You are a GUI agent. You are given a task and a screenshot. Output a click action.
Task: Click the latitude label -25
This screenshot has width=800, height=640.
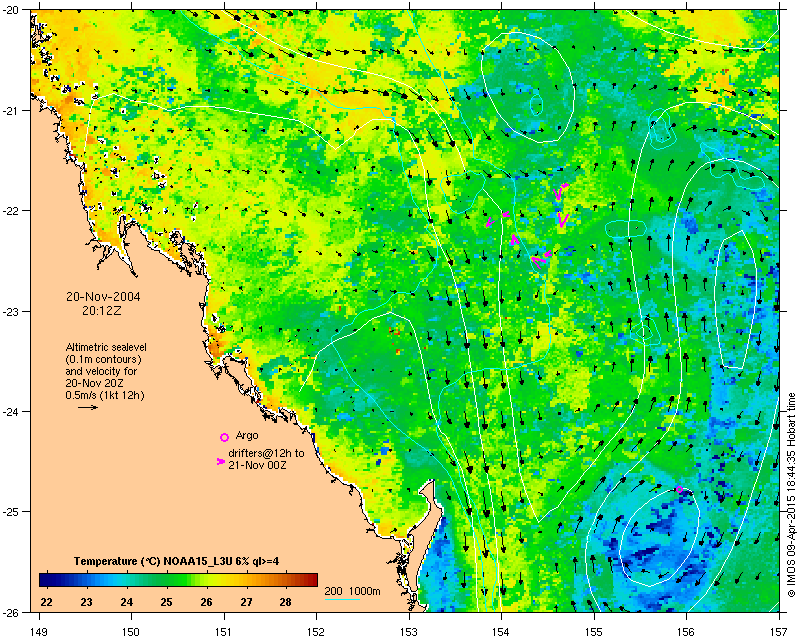12,512
